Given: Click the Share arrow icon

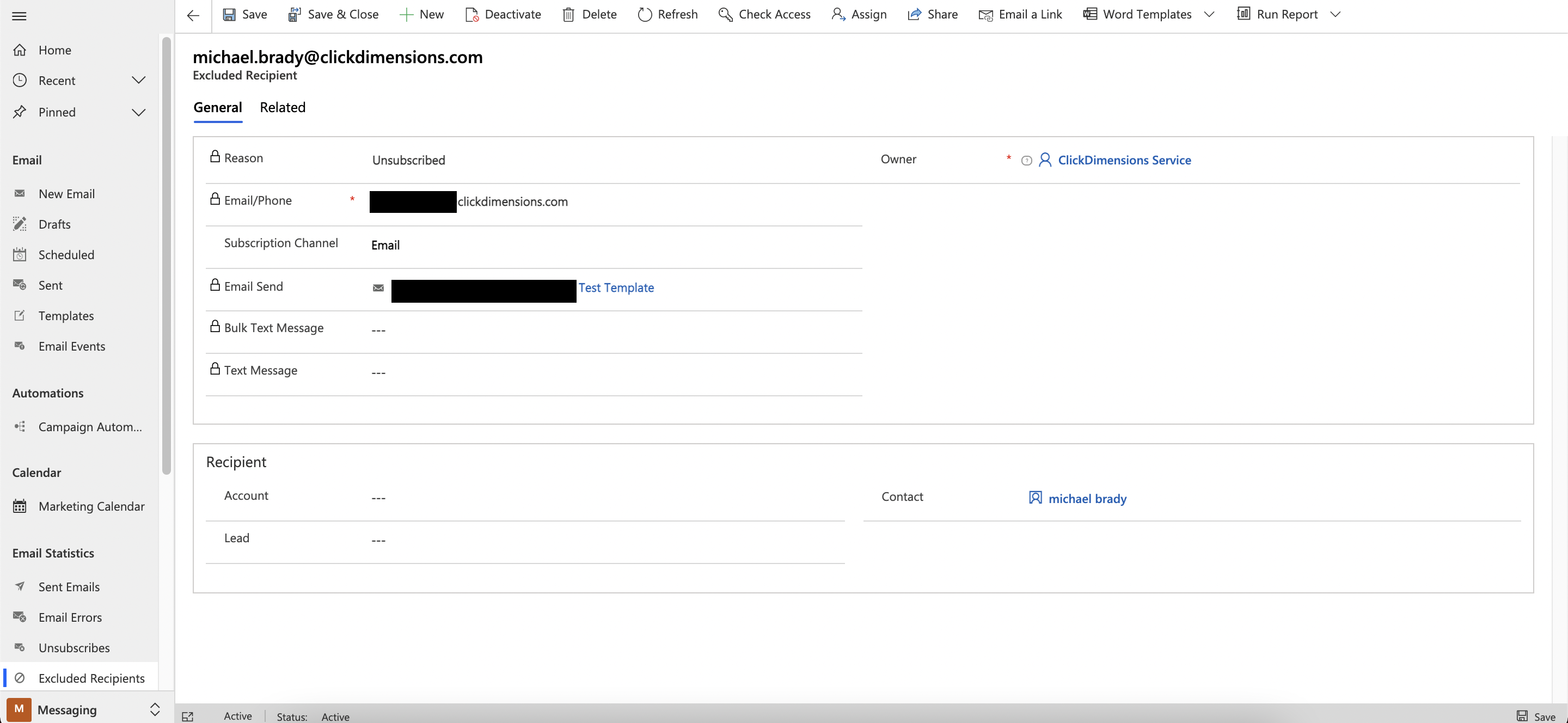Looking at the screenshot, I should pyautogui.click(x=914, y=15).
